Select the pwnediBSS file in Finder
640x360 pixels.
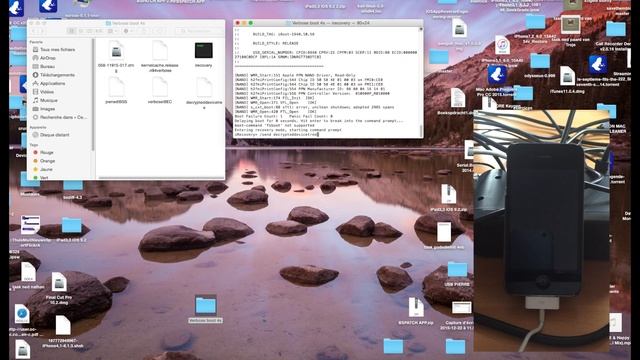pos(116,87)
